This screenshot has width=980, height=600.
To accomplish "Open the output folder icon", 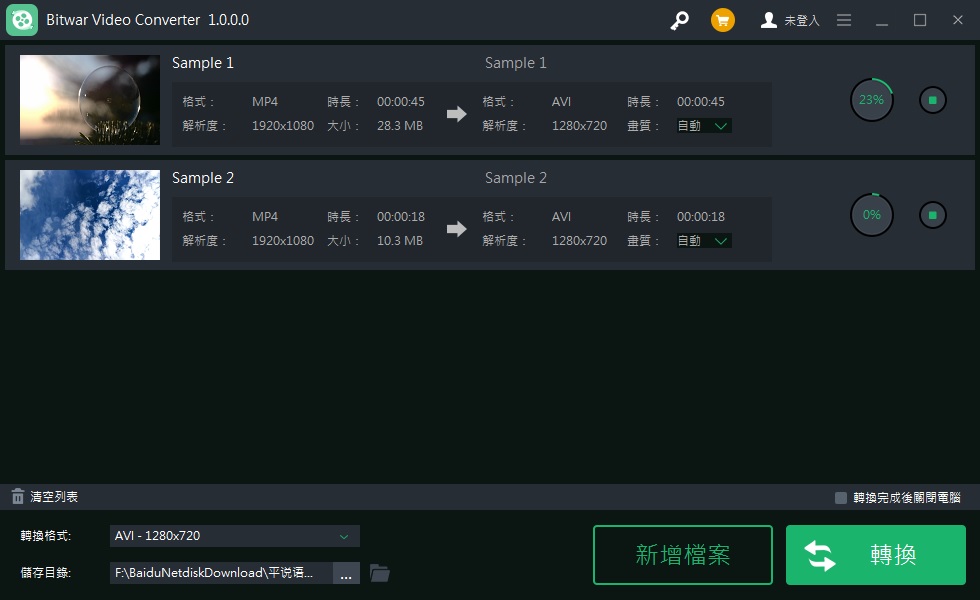I will [x=379, y=573].
